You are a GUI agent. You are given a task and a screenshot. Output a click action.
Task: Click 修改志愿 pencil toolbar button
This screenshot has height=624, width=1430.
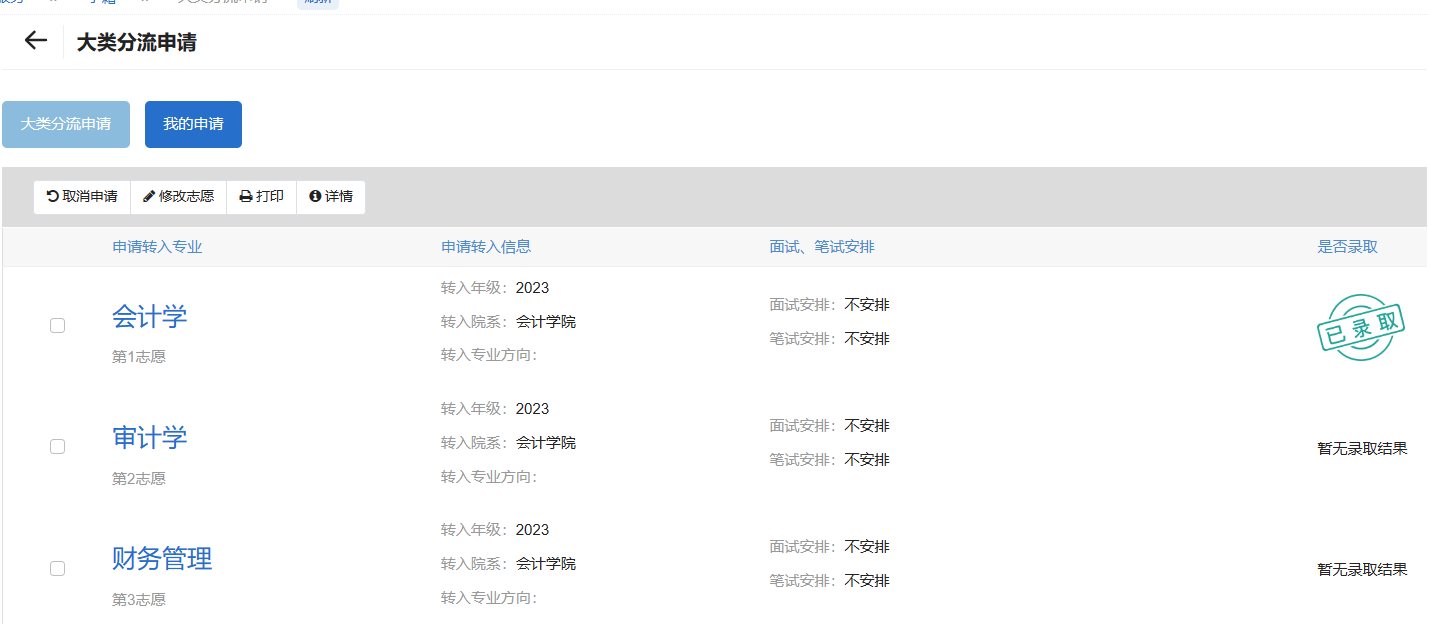tap(178, 197)
